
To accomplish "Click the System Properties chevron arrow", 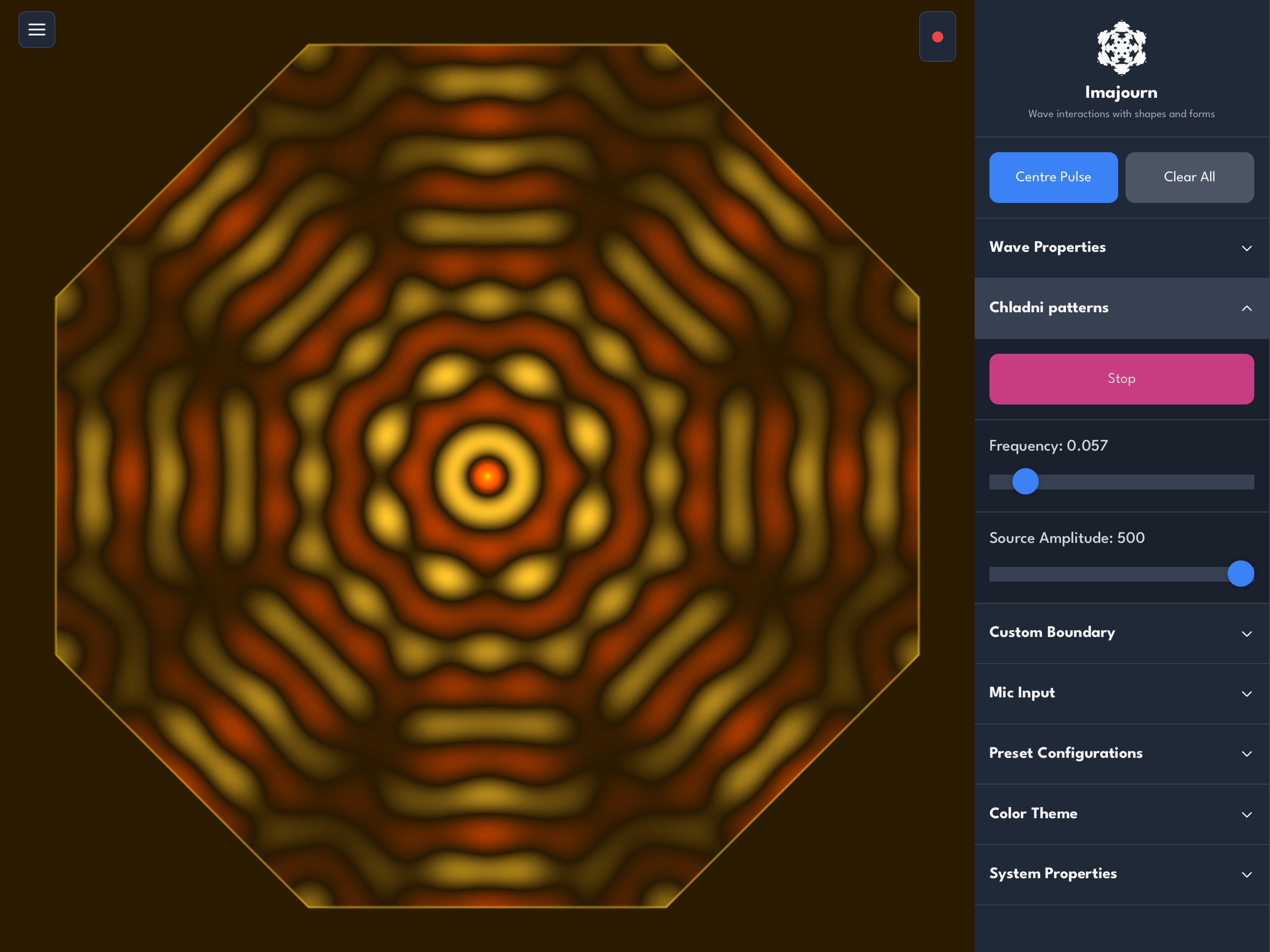I will click(x=1246, y=875).
